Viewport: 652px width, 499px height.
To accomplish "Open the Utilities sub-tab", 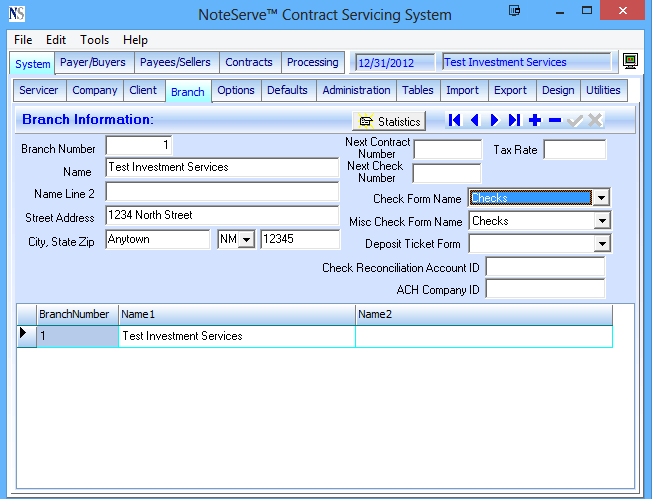I will (604, 90).
